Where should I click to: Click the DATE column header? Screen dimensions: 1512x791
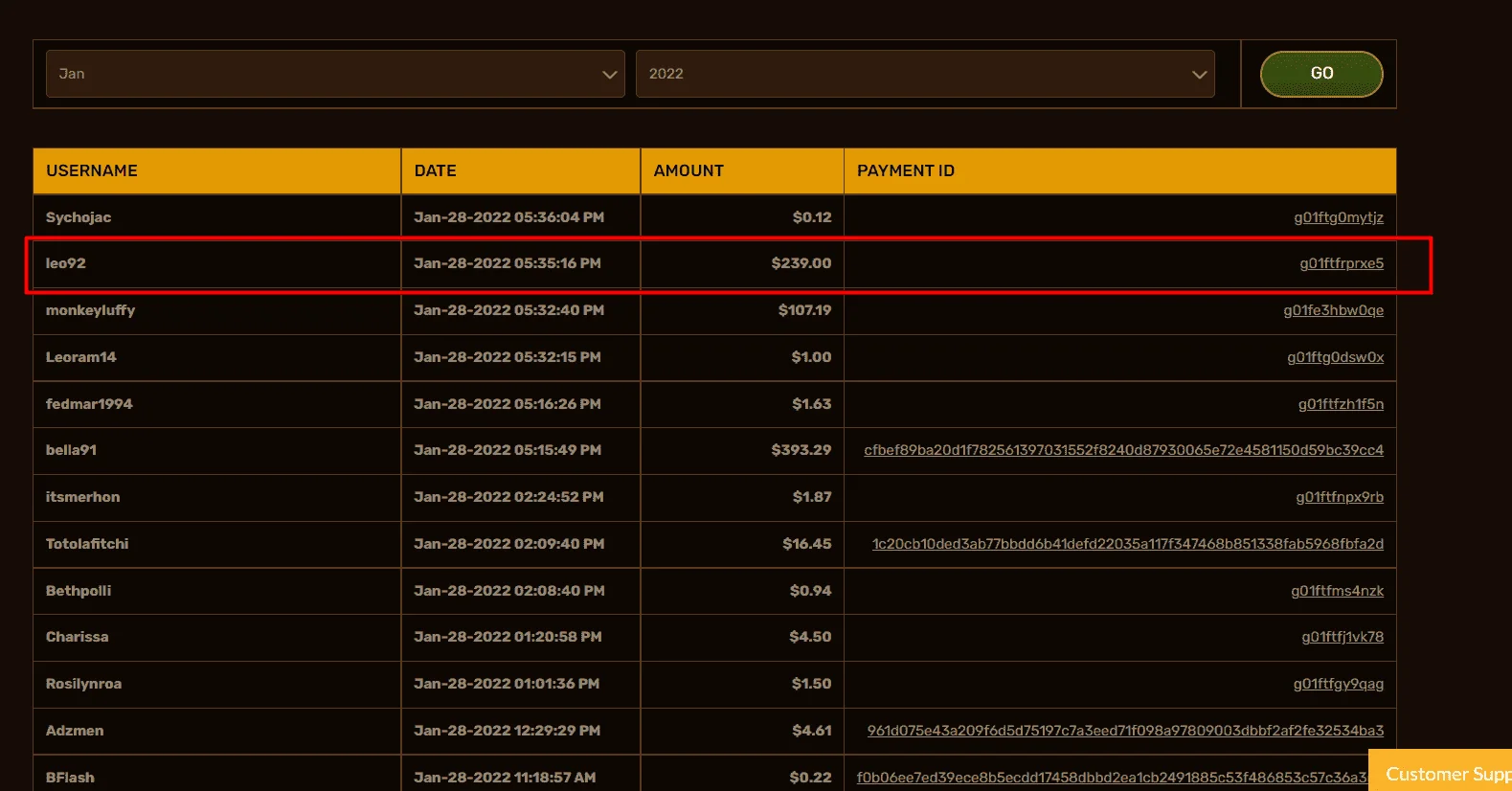pyautogui.click(x=521, y=170)
